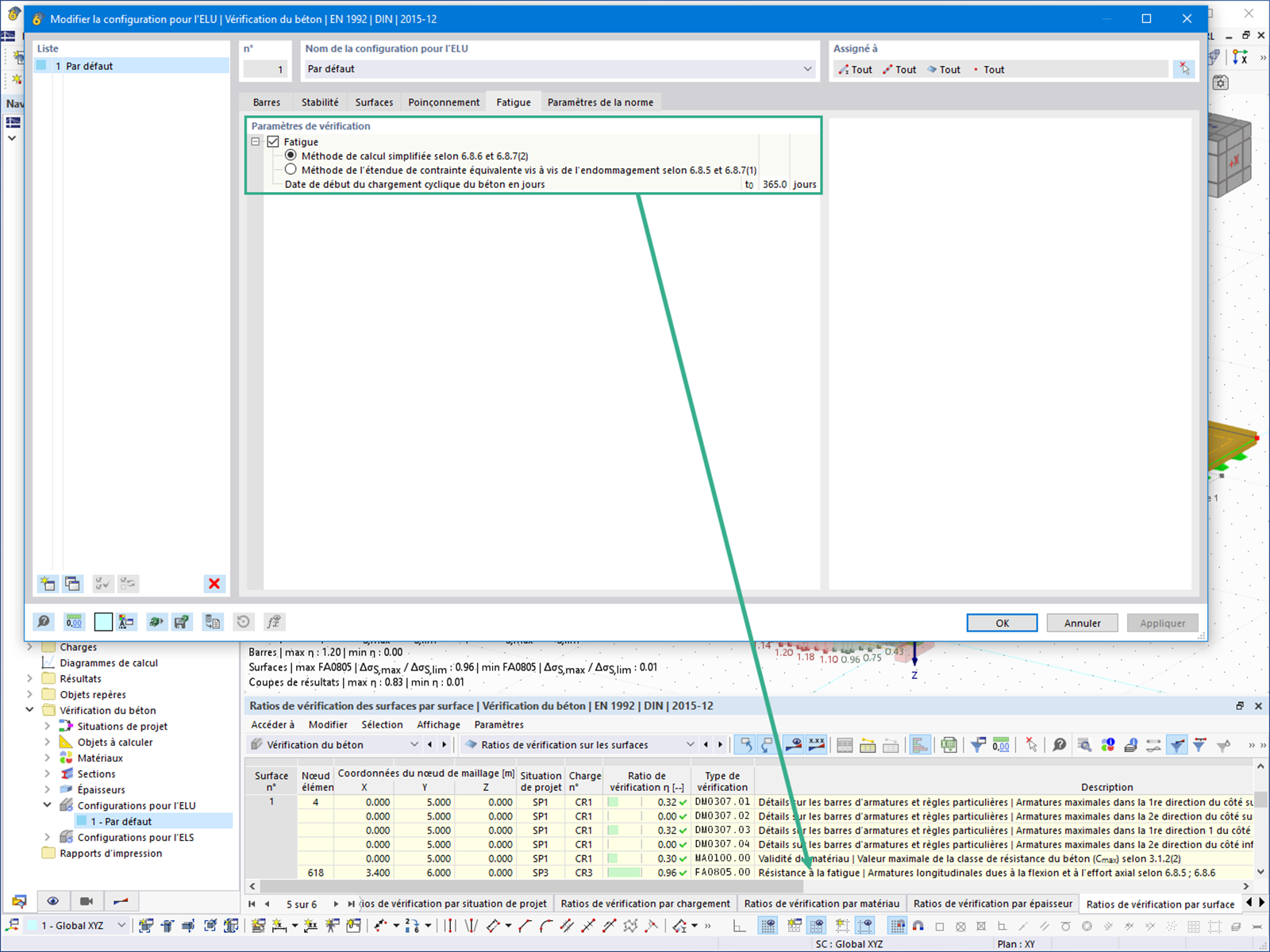
Task: Open the Modifier menu in the results panel
Action: pos(328,724)
